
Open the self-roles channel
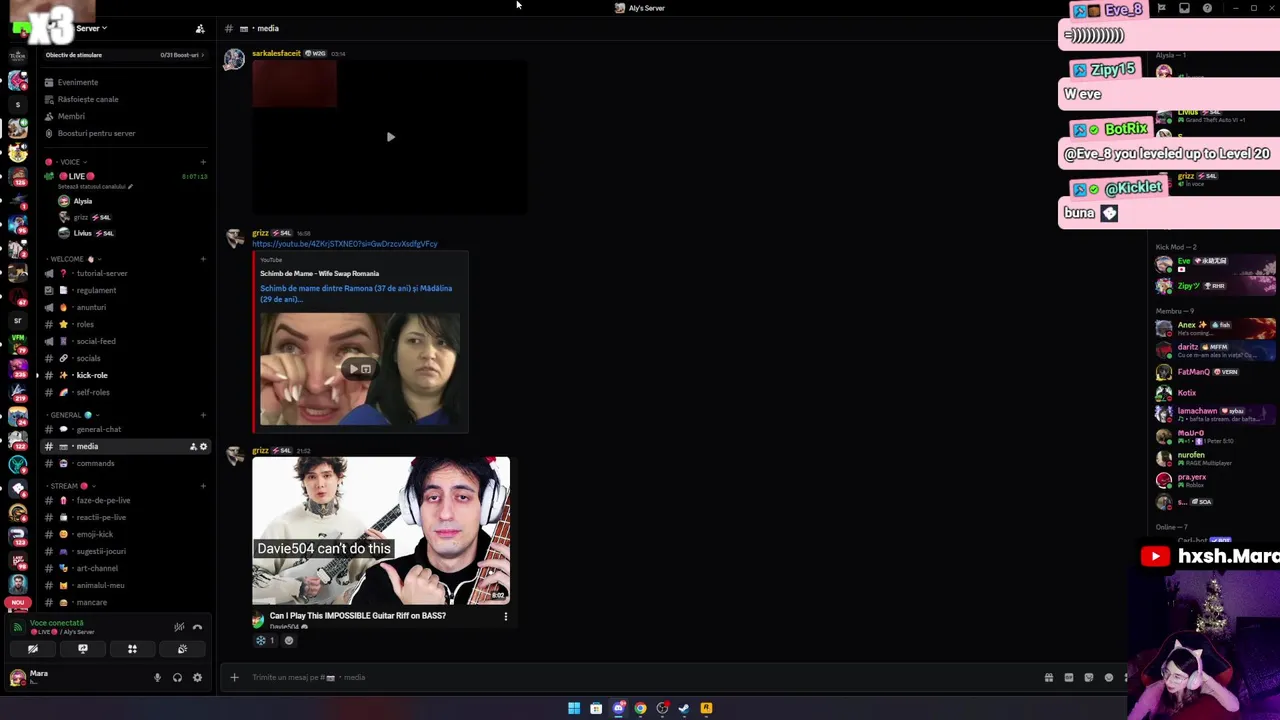(x=93, y=392)
